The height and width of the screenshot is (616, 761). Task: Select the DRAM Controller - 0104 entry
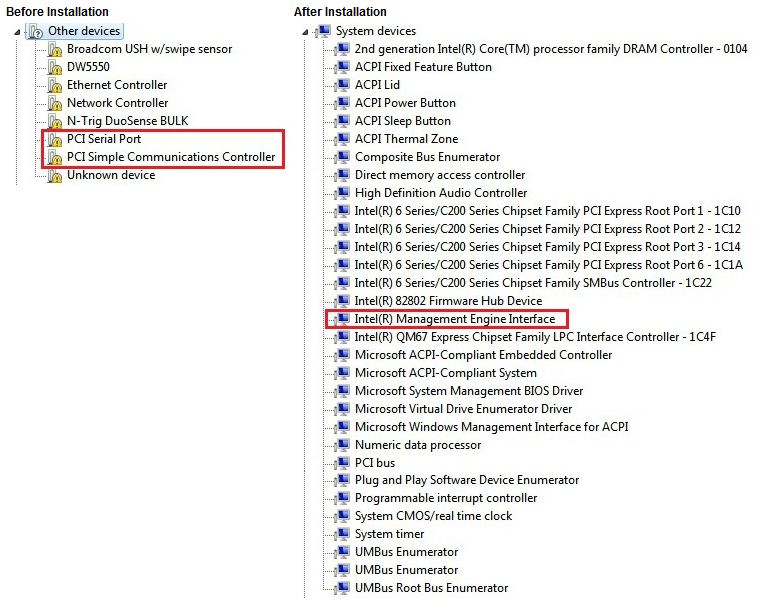pyautogui.click(x=551, y=49)
